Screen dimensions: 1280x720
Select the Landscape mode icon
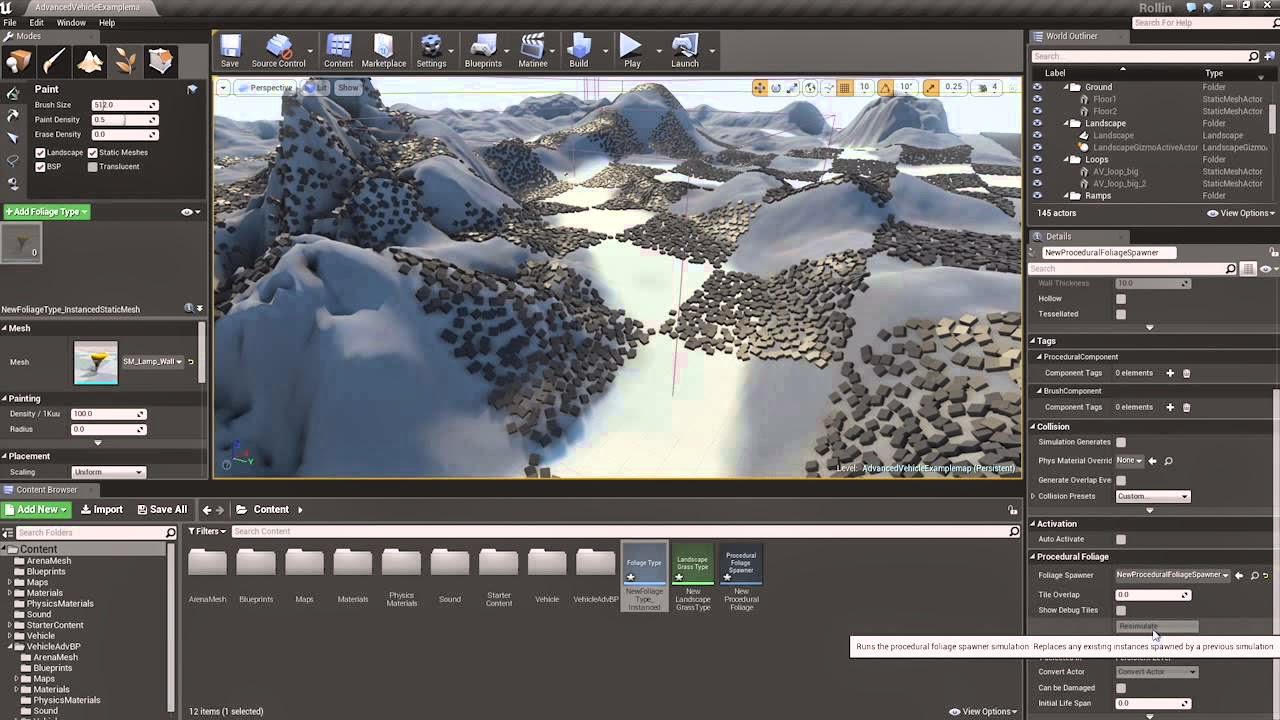(x=90, y=62)
